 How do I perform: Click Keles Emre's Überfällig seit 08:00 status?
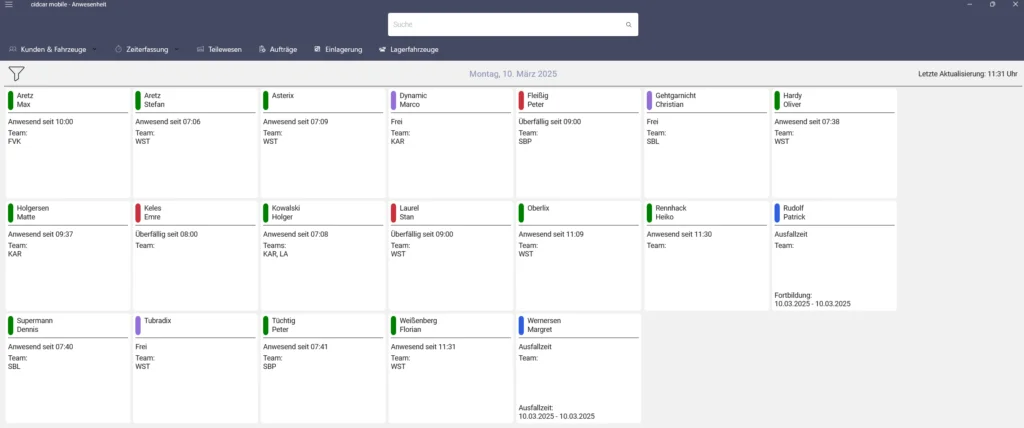click(167, 234)
